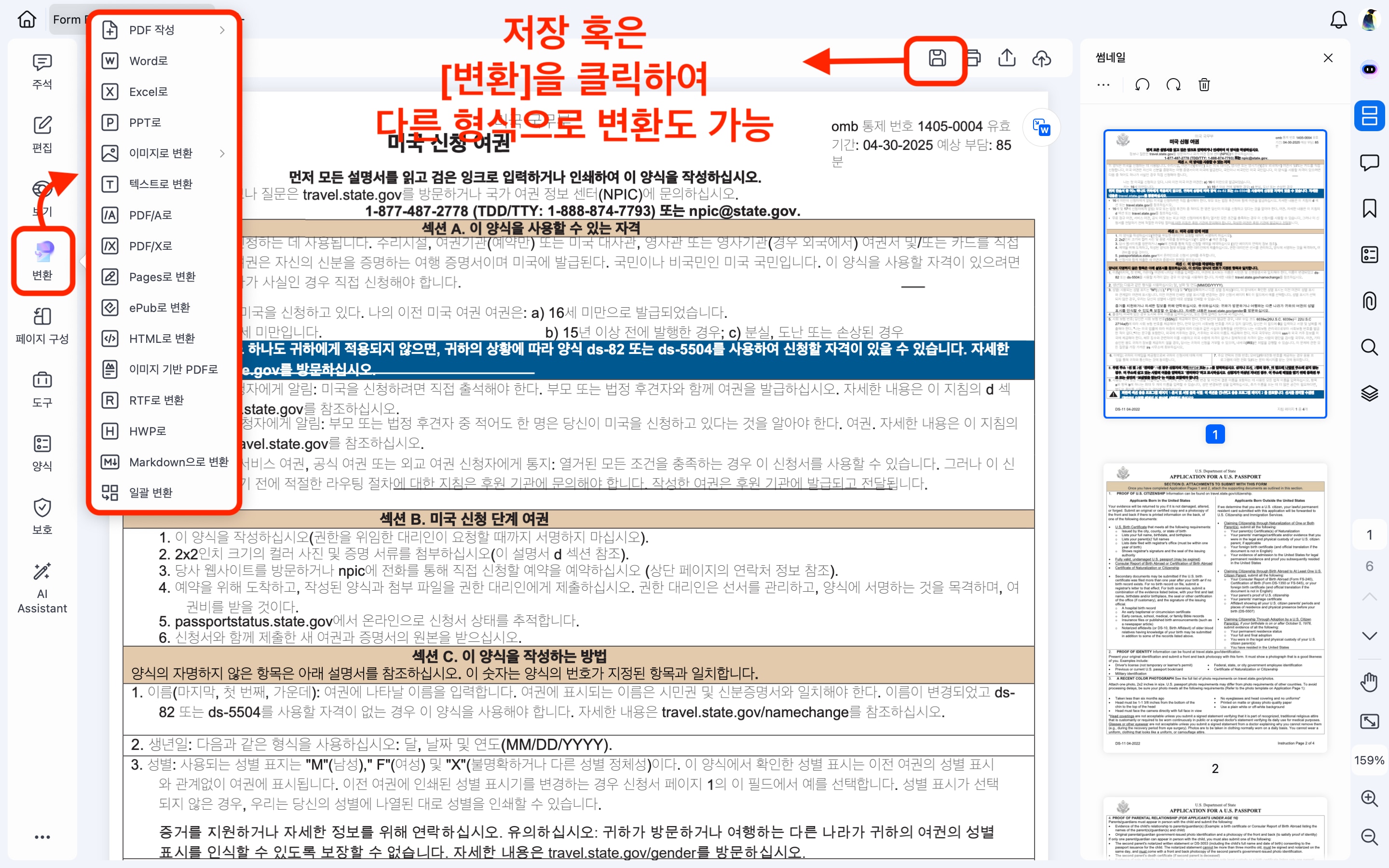Select the 변환 (convert) sidebar tool
Screen dimensions: 1389x868
tap(42, 261)
